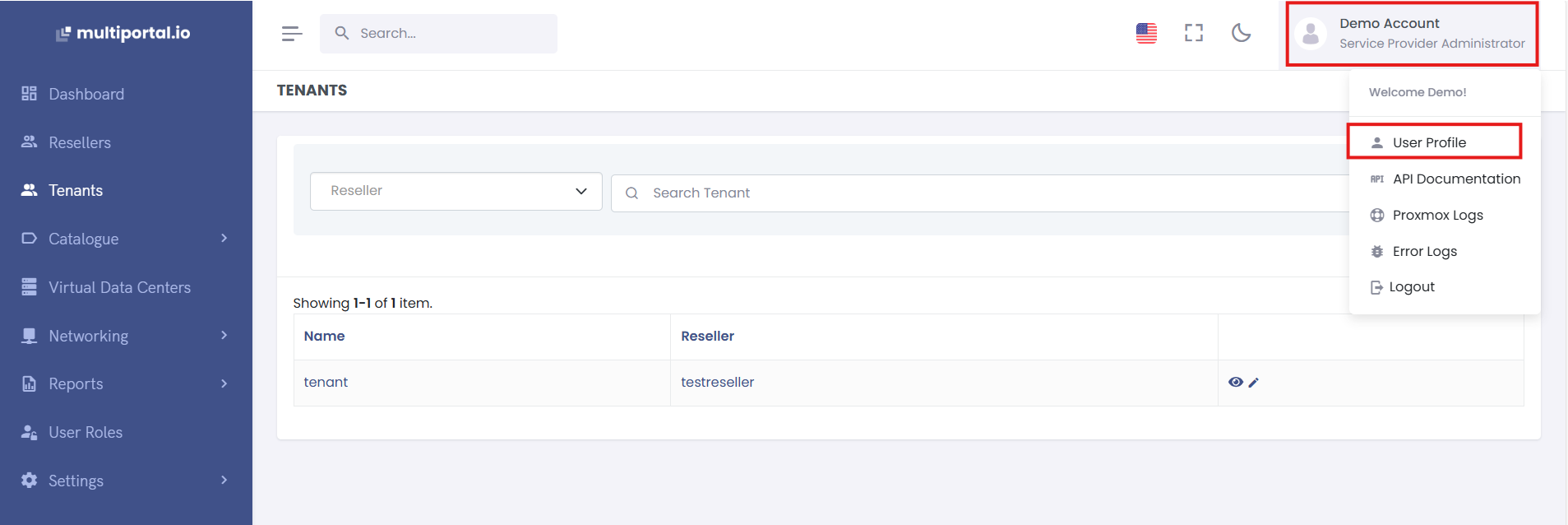The height and width of the screenshot is (525, 1568).
Task: Expand the Settings submenu chevron
Action: [224, 480]
